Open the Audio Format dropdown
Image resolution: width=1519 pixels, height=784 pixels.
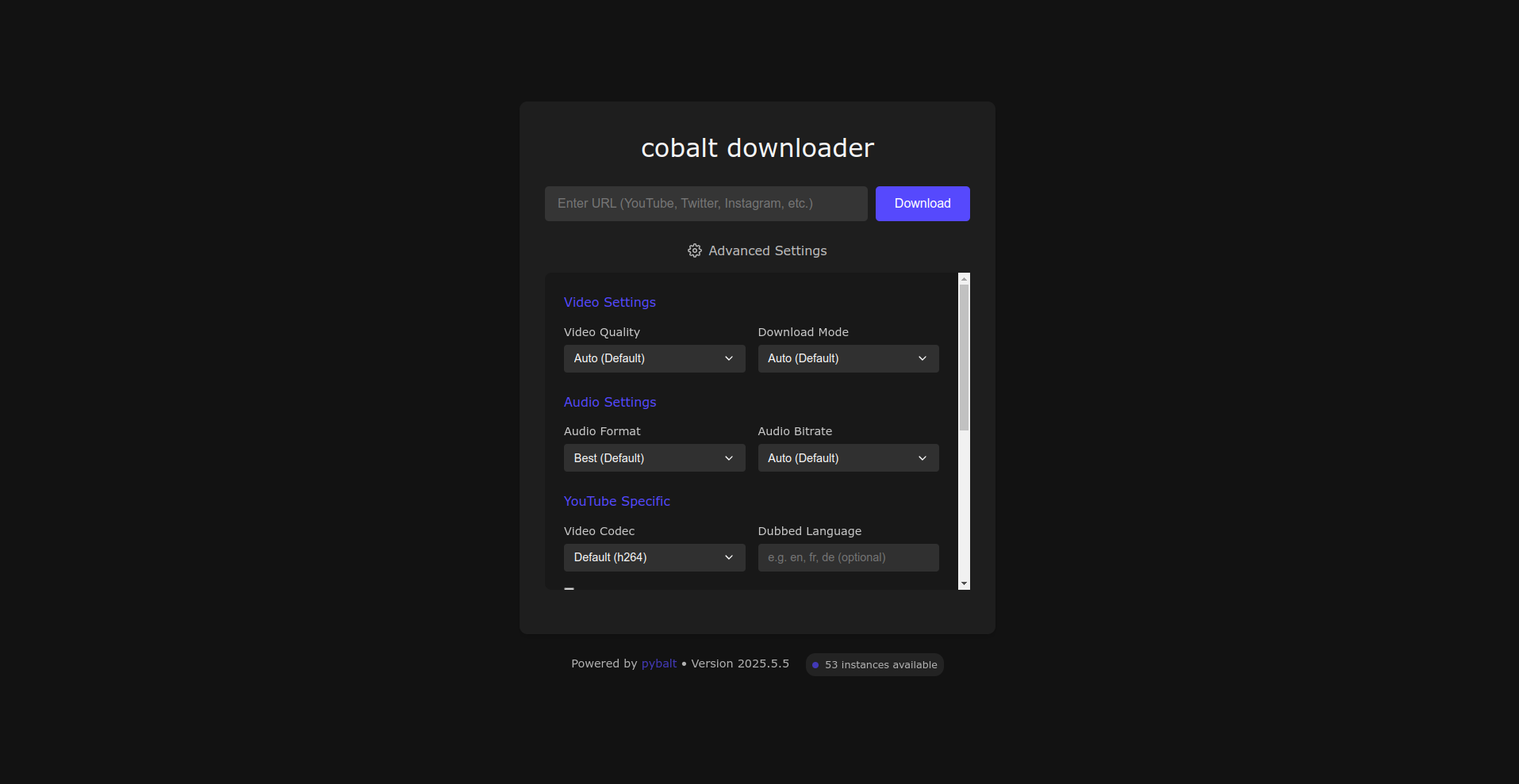pos(654,458)
